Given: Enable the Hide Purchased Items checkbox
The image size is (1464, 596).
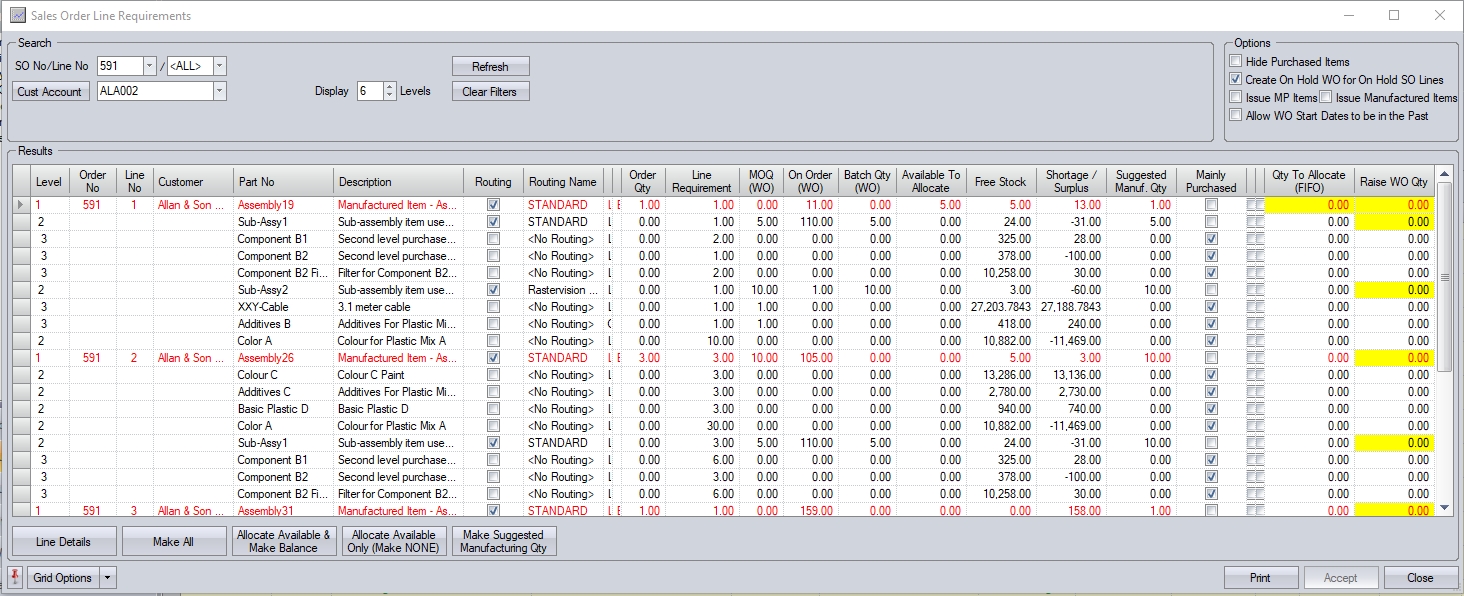Looking at the screenshot, I should click(x=1236, y=62).
